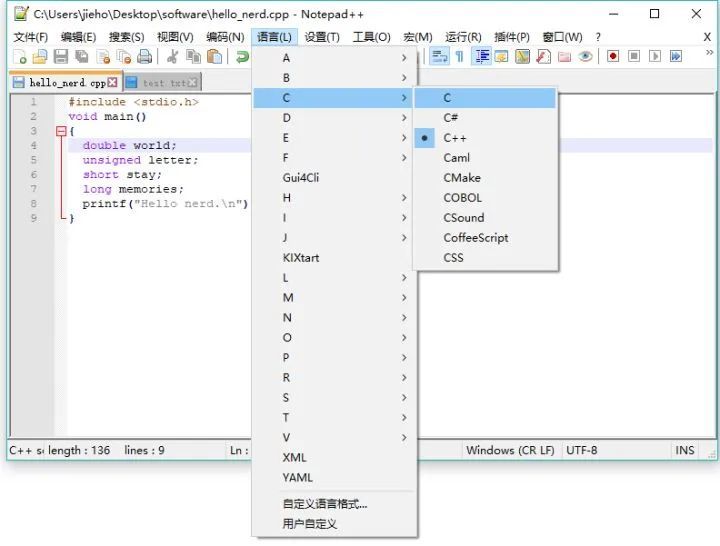Stop macro recording square icon

634,56
